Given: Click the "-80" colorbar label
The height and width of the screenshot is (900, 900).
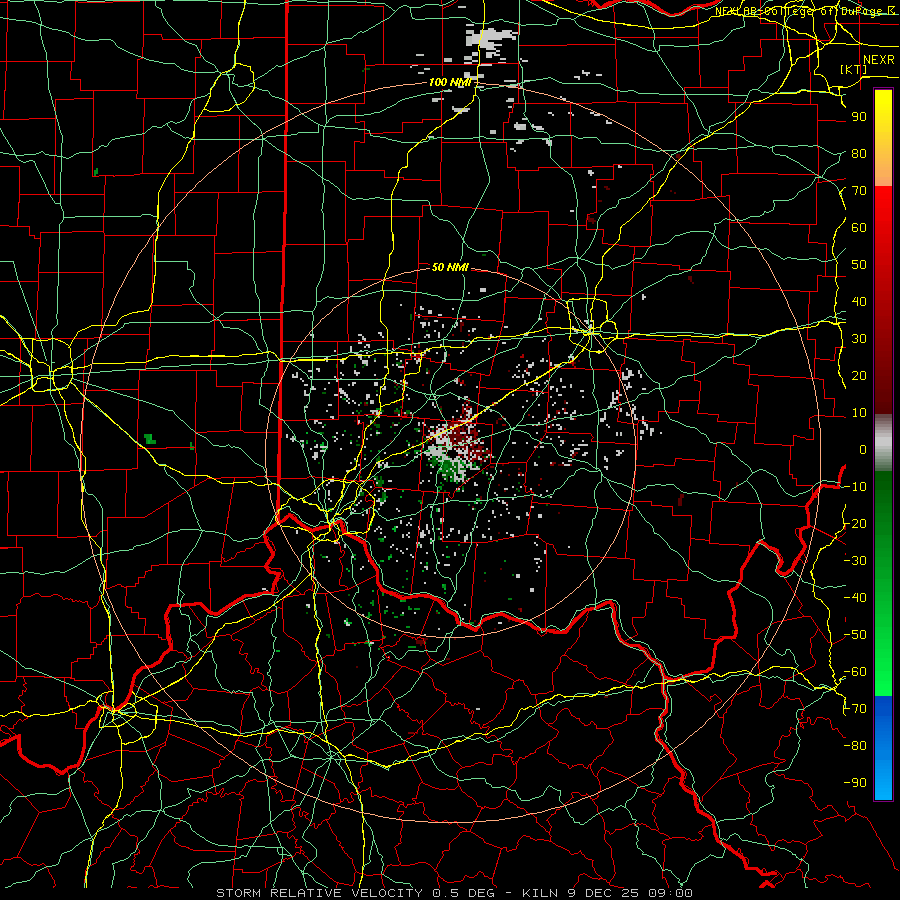Looking at the screenshot, I should (855, 746).
